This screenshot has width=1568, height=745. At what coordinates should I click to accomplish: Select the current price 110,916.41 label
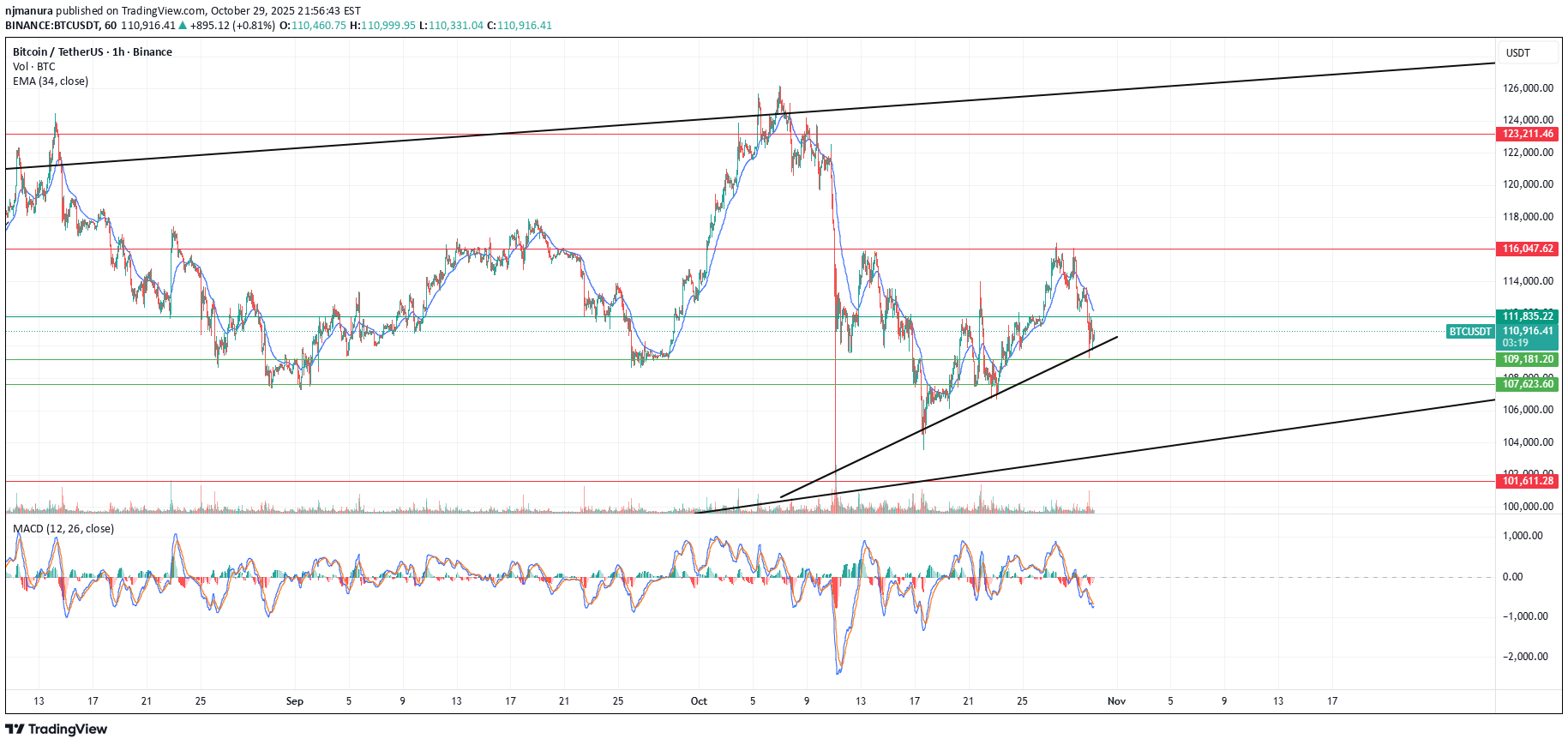point(1528,331)
